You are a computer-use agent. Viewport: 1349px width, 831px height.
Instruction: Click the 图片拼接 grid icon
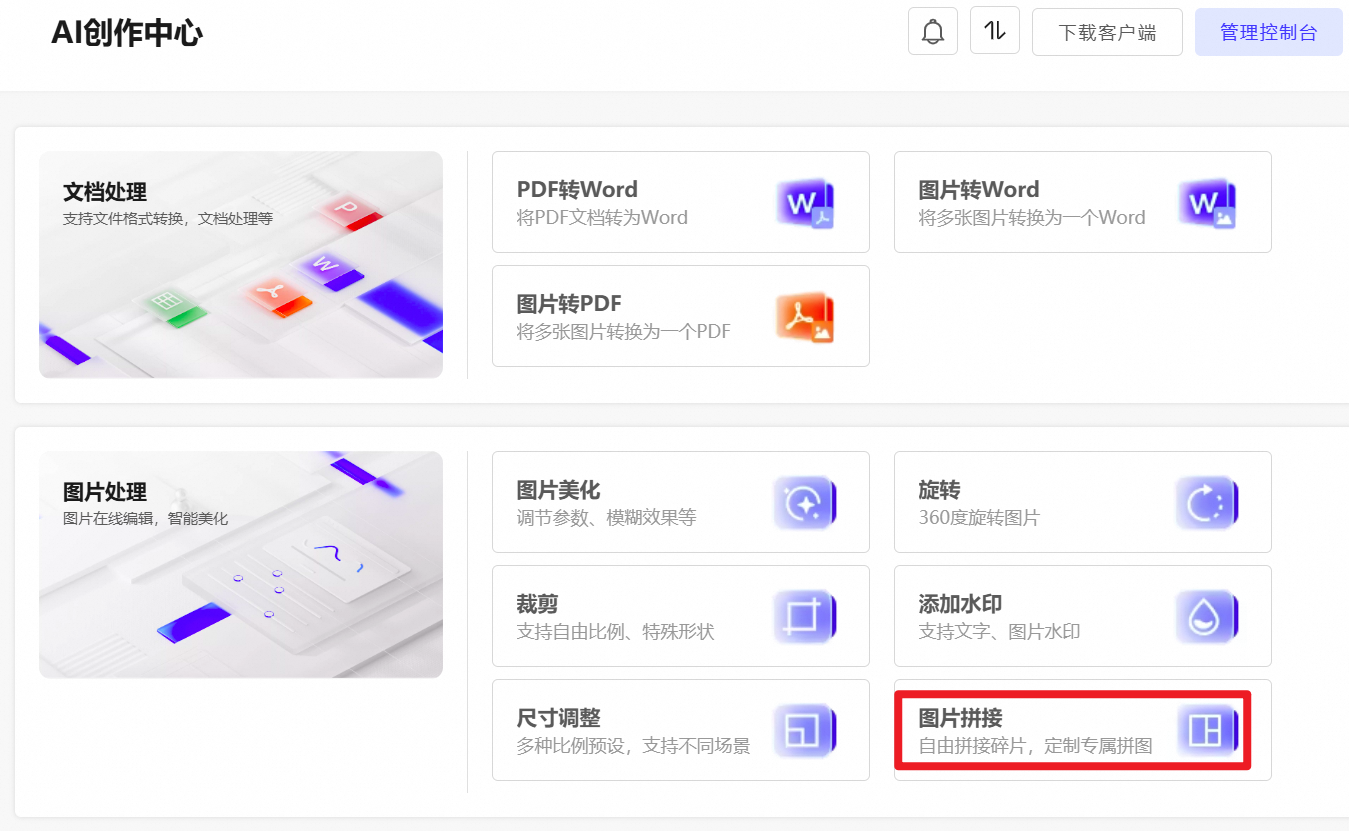pyautogui.click(x=1207, y=731)
